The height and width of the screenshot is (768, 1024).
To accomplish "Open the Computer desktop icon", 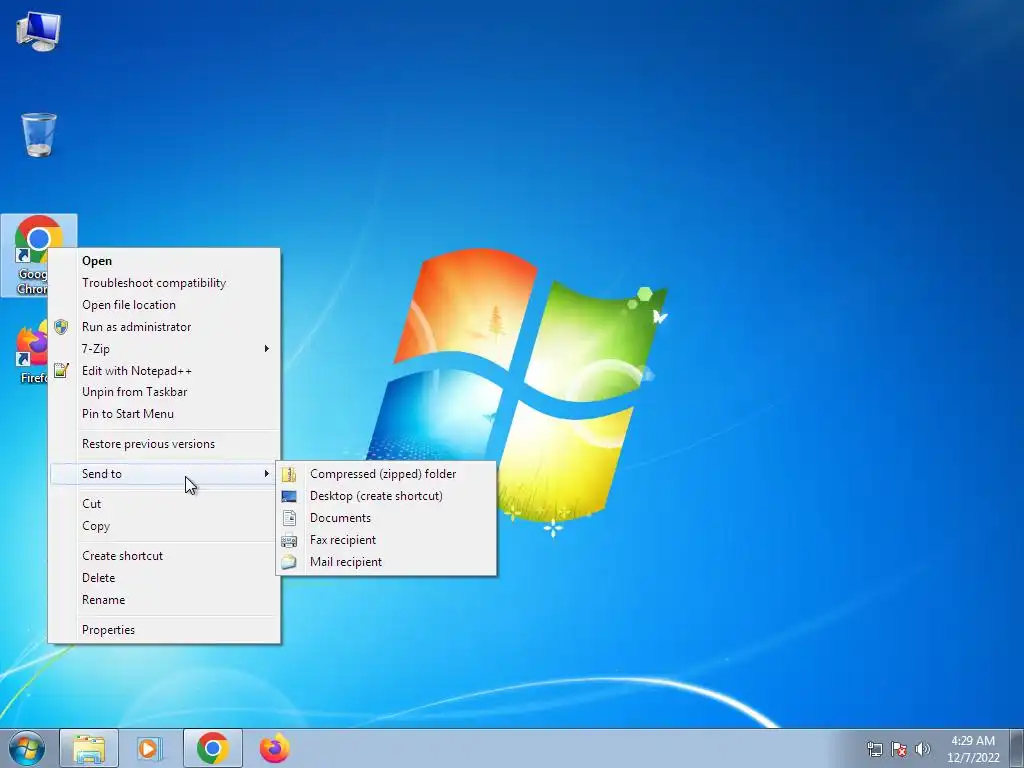I will pos(39,31).
